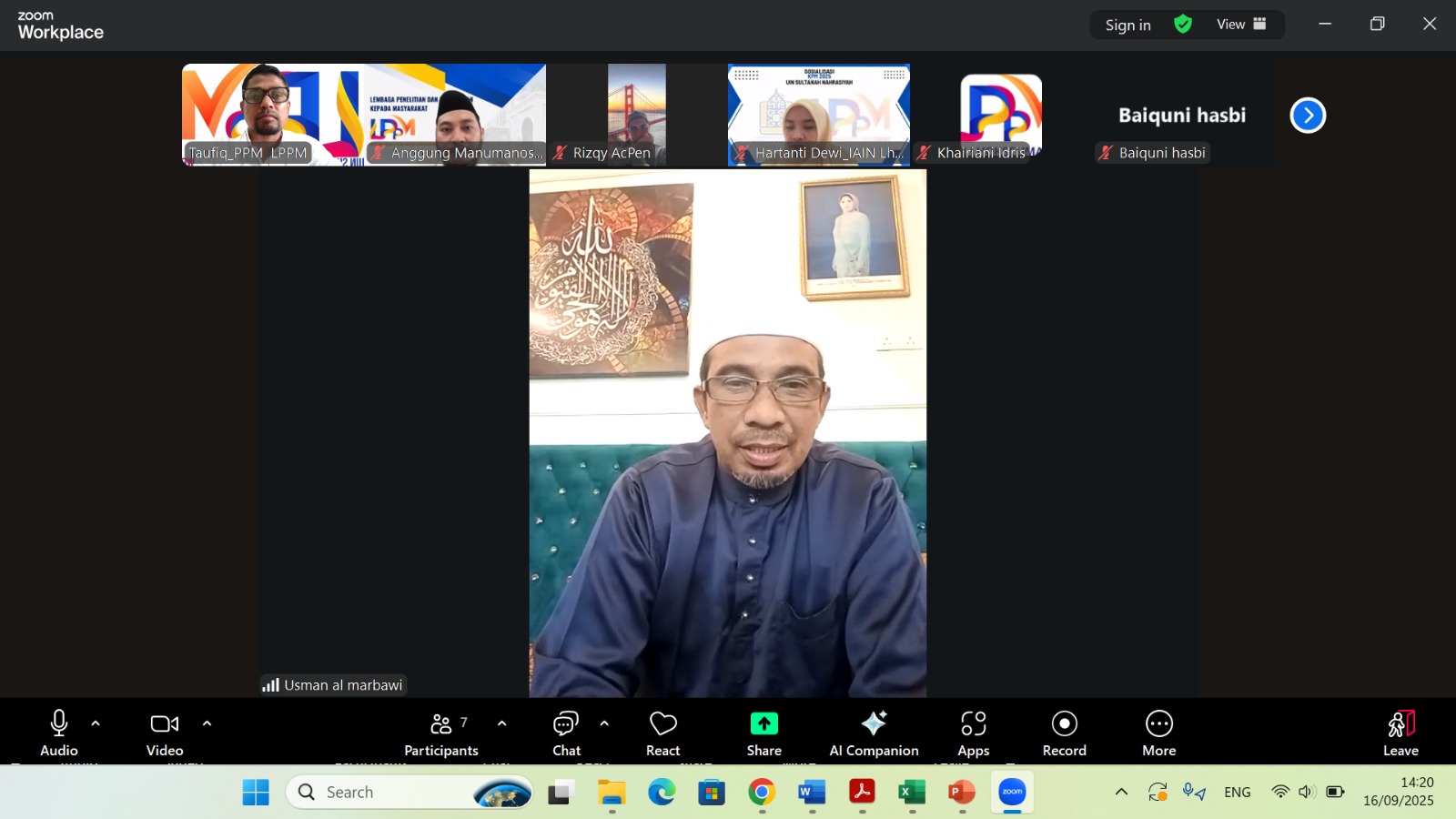This screenshot has width=1456, height=819.
Task: Select Taufiq_PPM_LPPM video thumbnail
Action: [272, 114]
